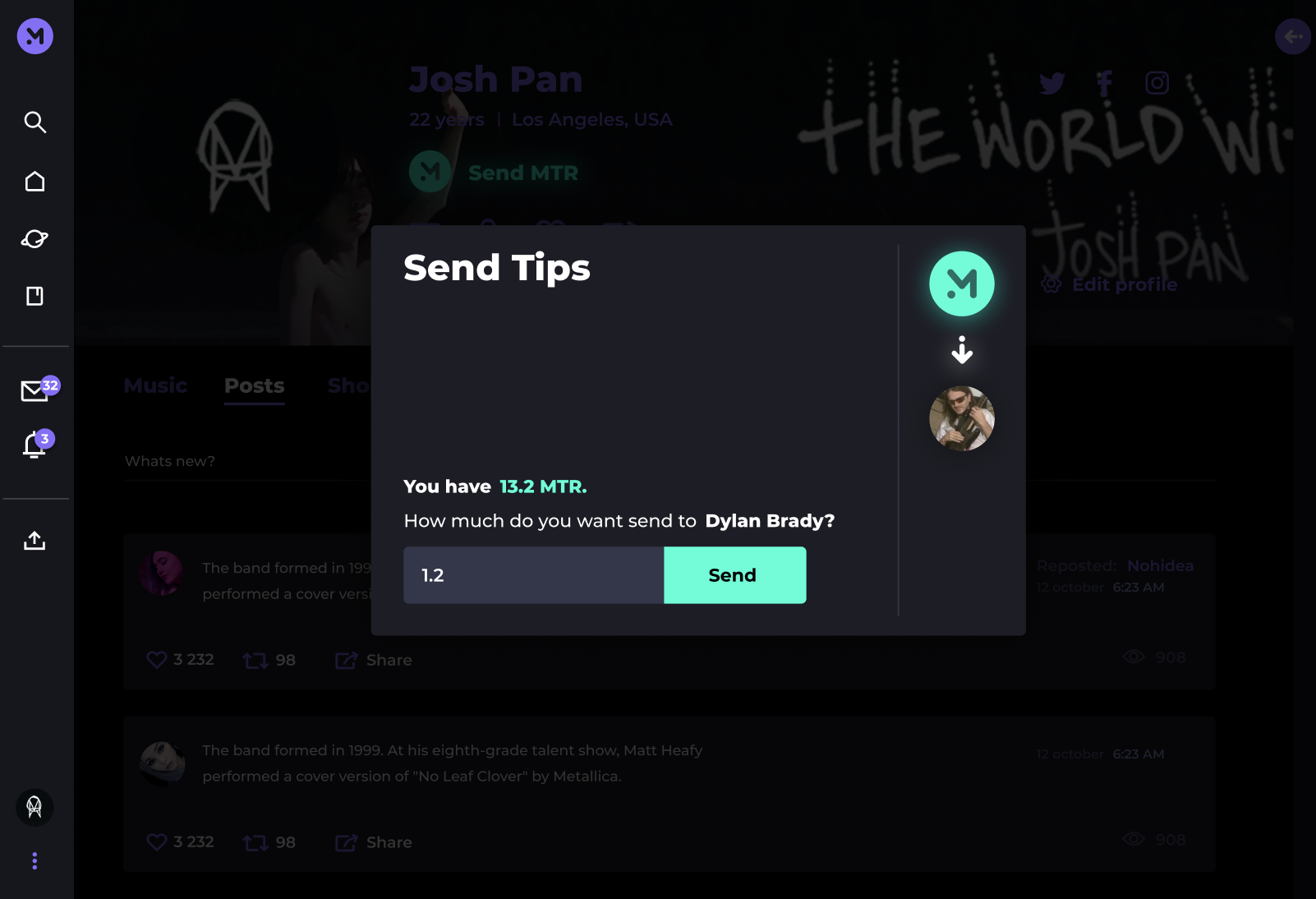Click the back arrow button at top right

(x=1293, y=36)
